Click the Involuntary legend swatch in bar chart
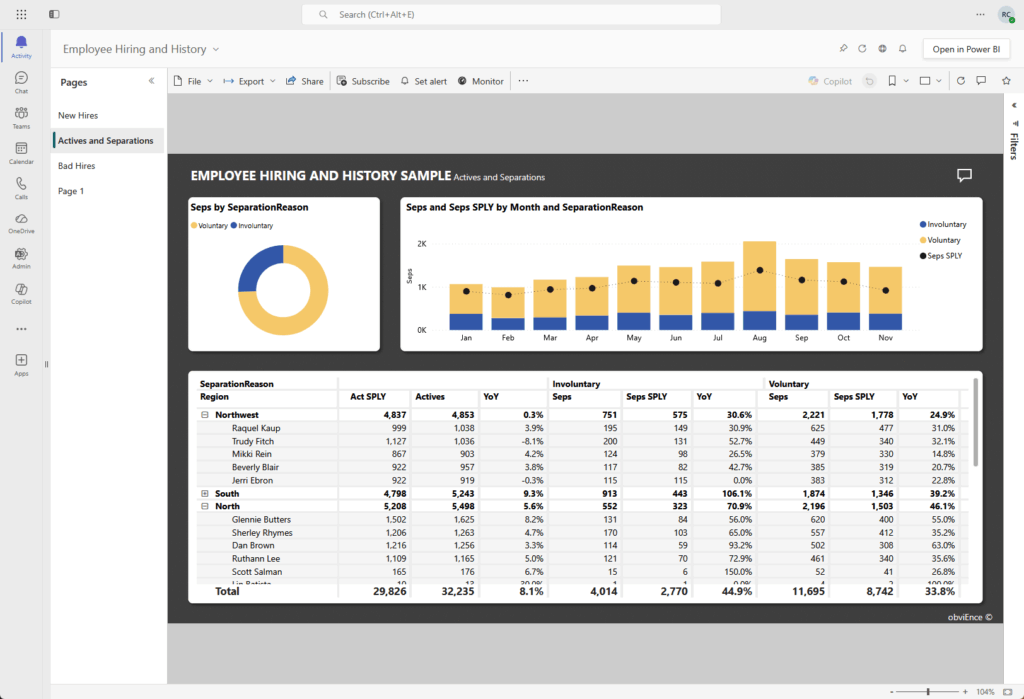 (x=923, y=224)
